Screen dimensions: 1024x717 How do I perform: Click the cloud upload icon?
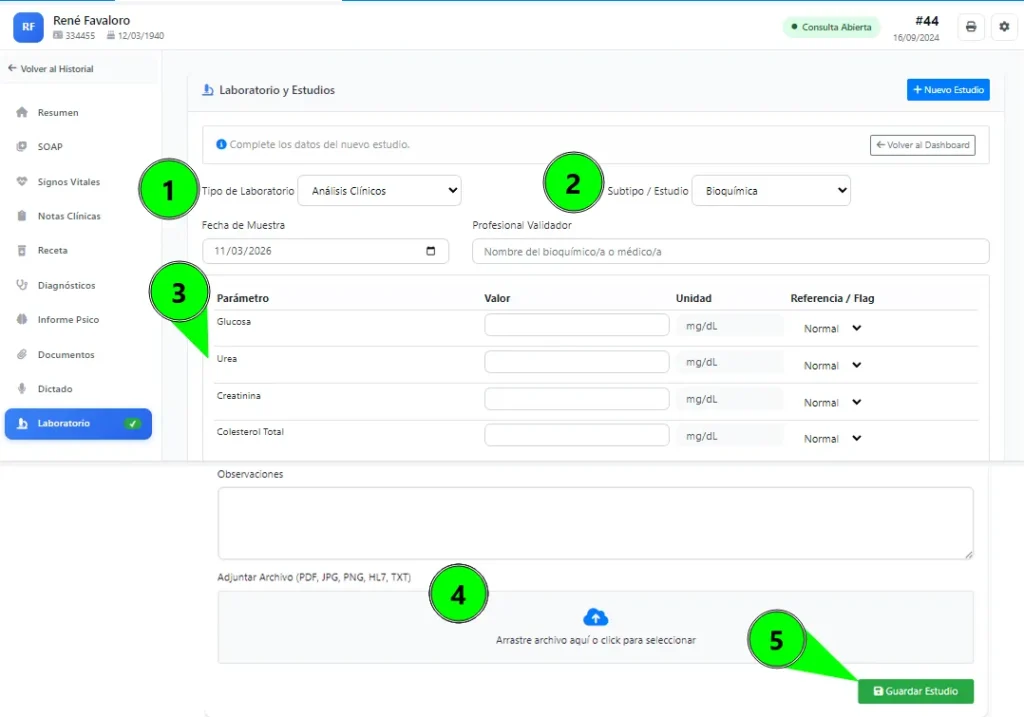point(595,616)
